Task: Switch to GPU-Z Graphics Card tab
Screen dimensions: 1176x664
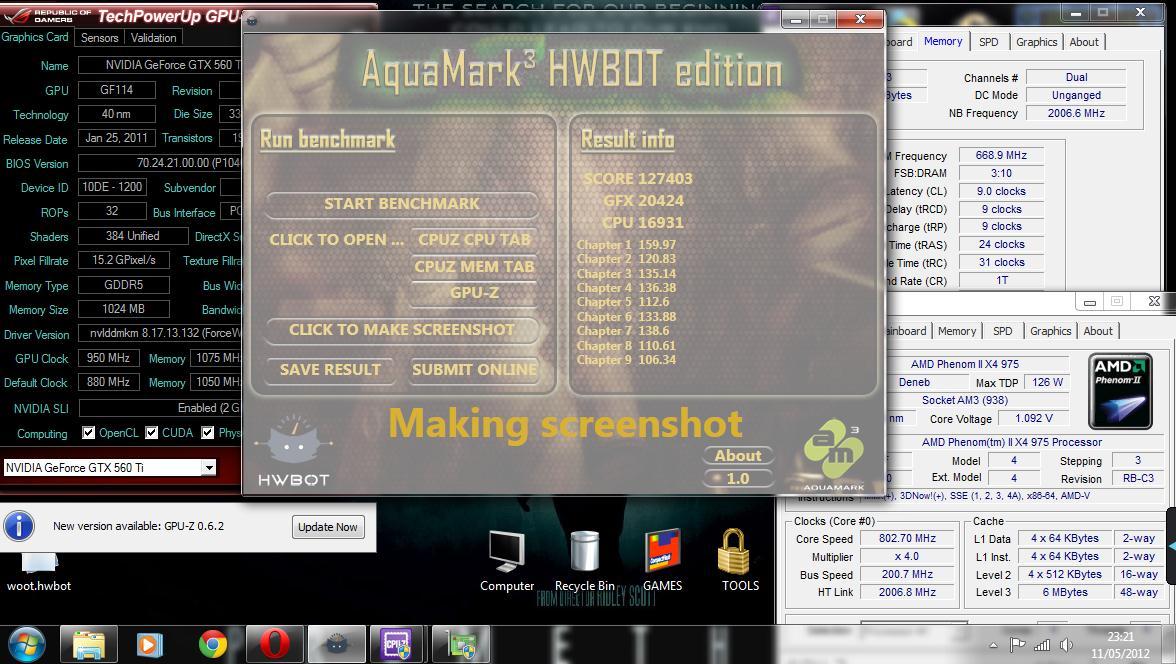Action: click(35, 37)
